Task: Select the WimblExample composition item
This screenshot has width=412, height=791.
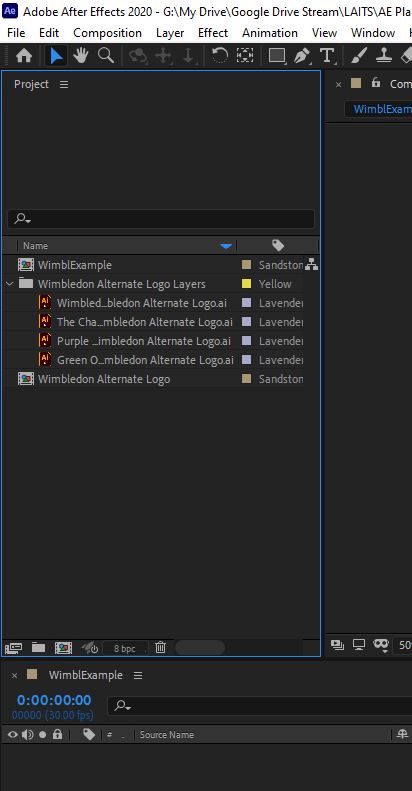Action: coord(75,265)
